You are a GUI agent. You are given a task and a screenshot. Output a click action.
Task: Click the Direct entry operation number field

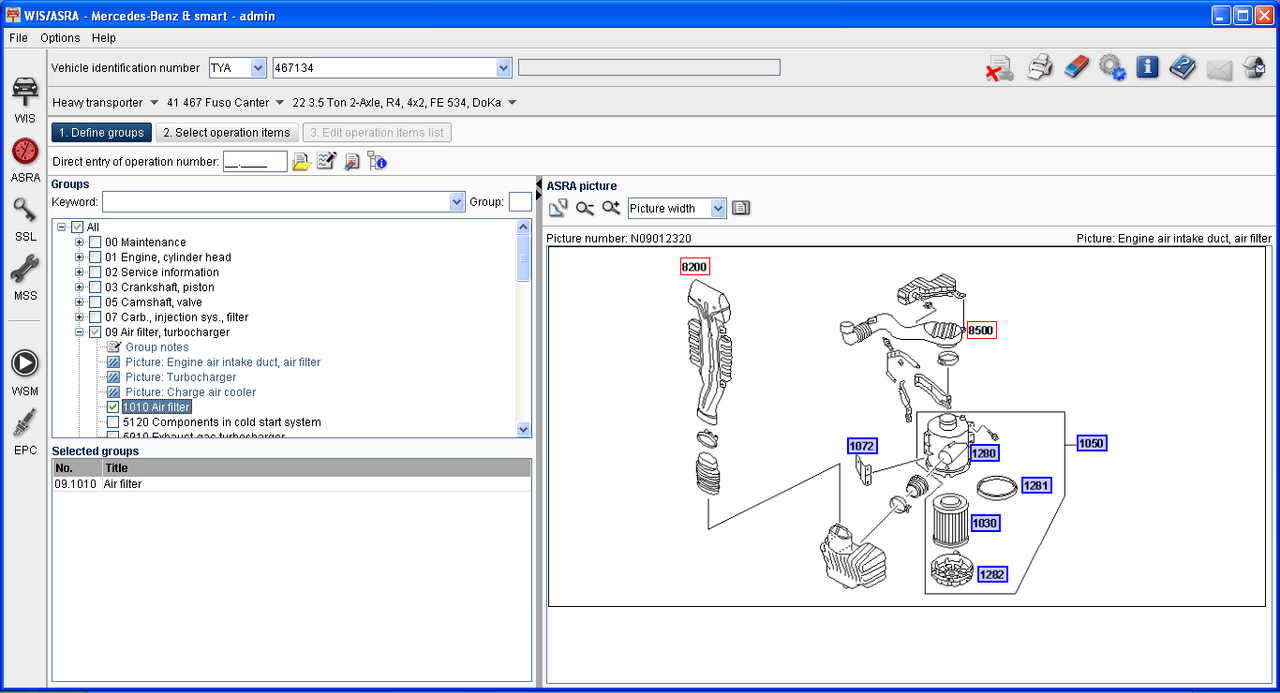tap(254, 161)
